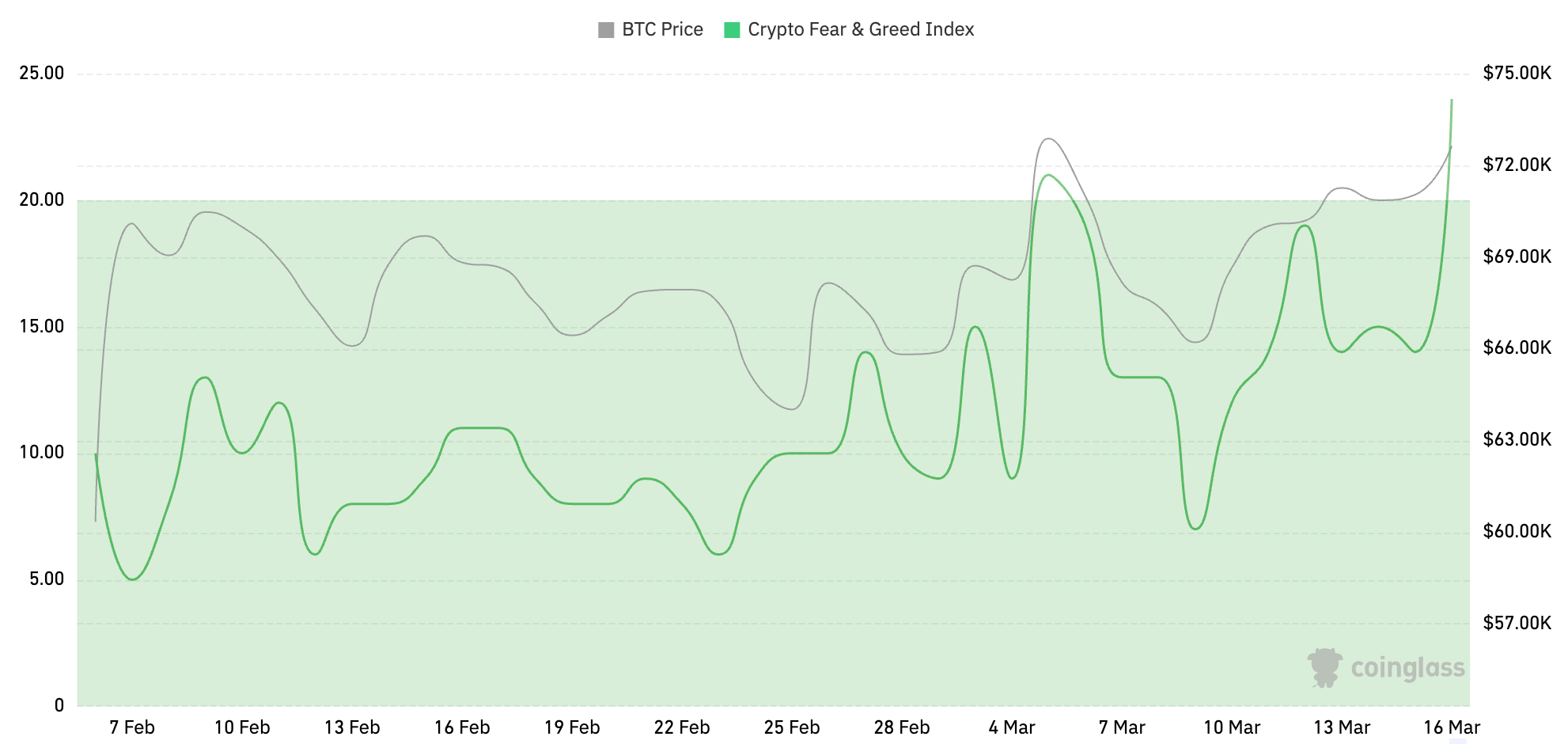Click the coinglass mascot logo icon

click(x=1324, y=667)
